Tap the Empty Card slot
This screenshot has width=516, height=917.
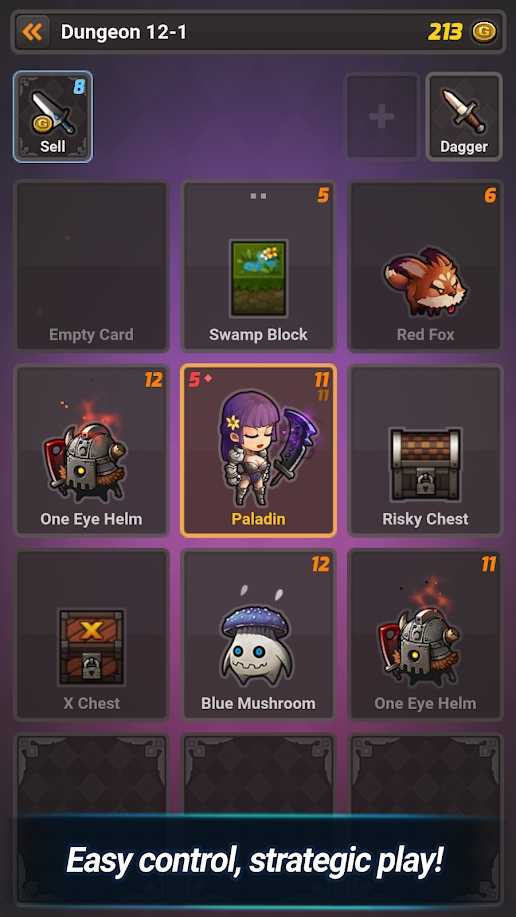pos(91,266)
